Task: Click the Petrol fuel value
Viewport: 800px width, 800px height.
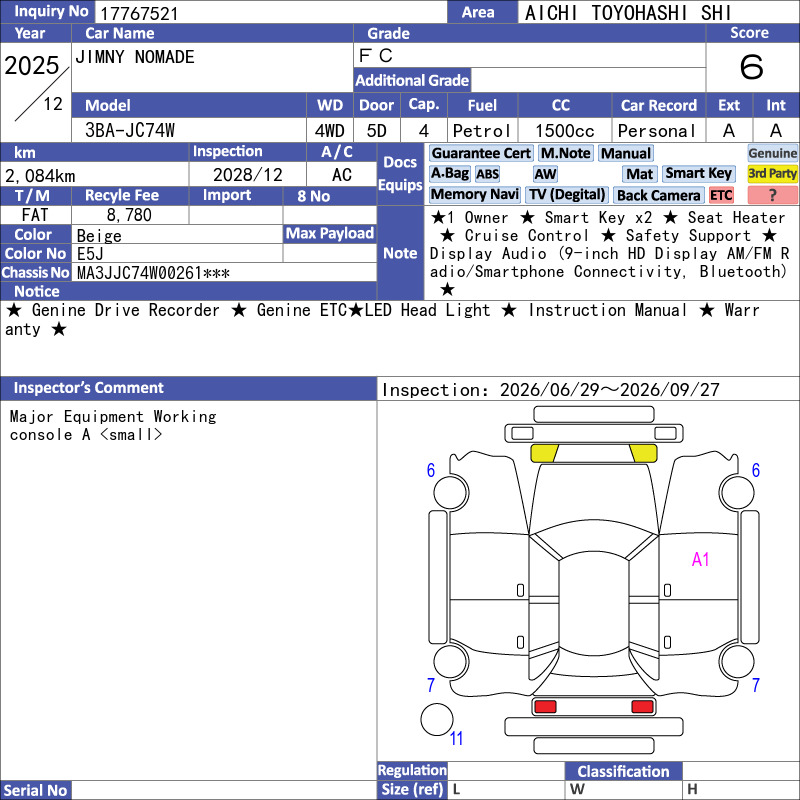Action: click(x=482, y=131)
